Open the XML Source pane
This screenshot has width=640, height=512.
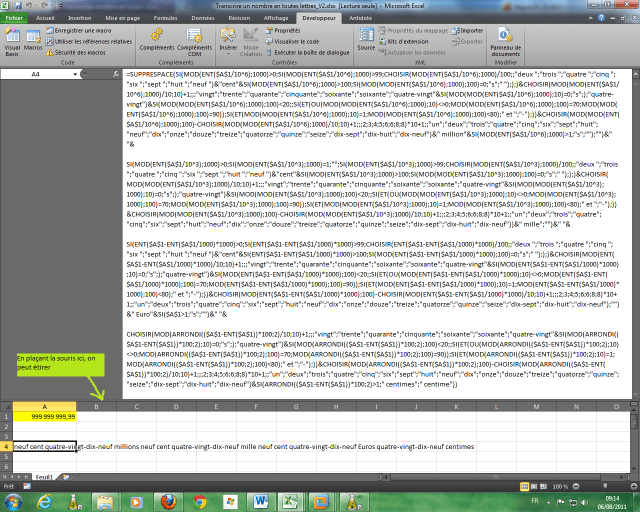pyautogui.click(x=366, y=40)
